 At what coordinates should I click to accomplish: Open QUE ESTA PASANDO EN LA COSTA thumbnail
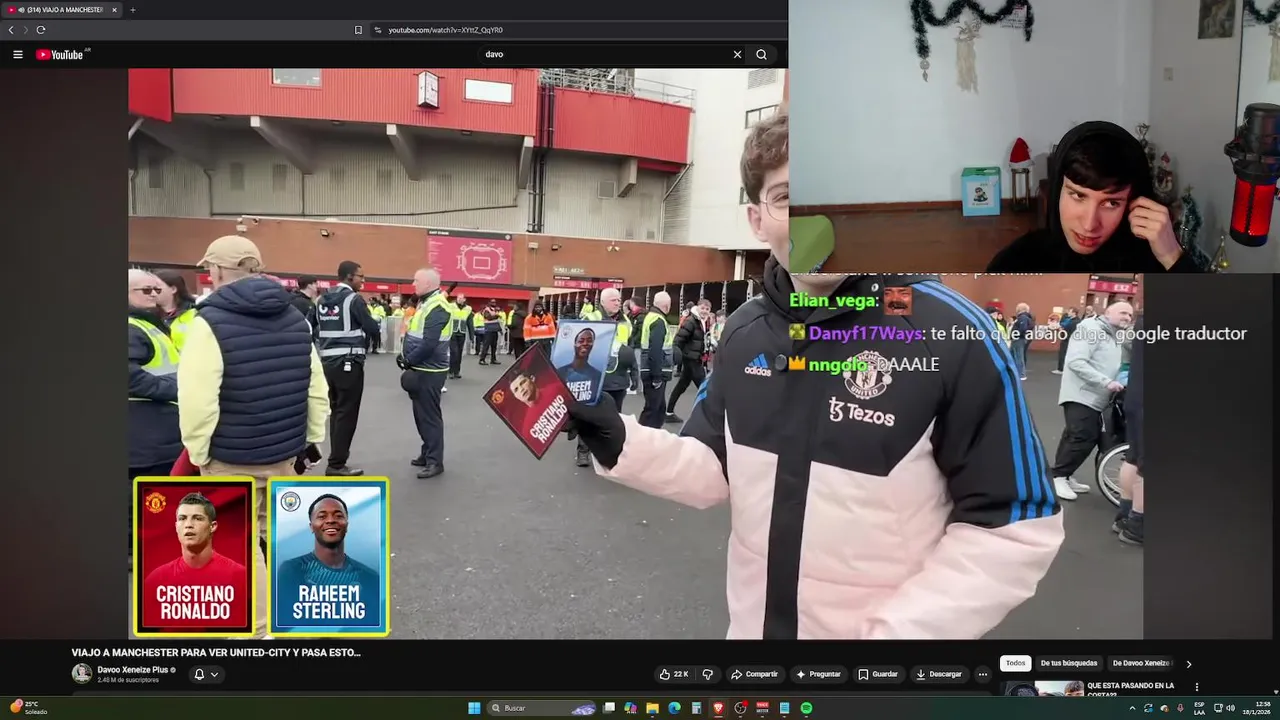1043,688
